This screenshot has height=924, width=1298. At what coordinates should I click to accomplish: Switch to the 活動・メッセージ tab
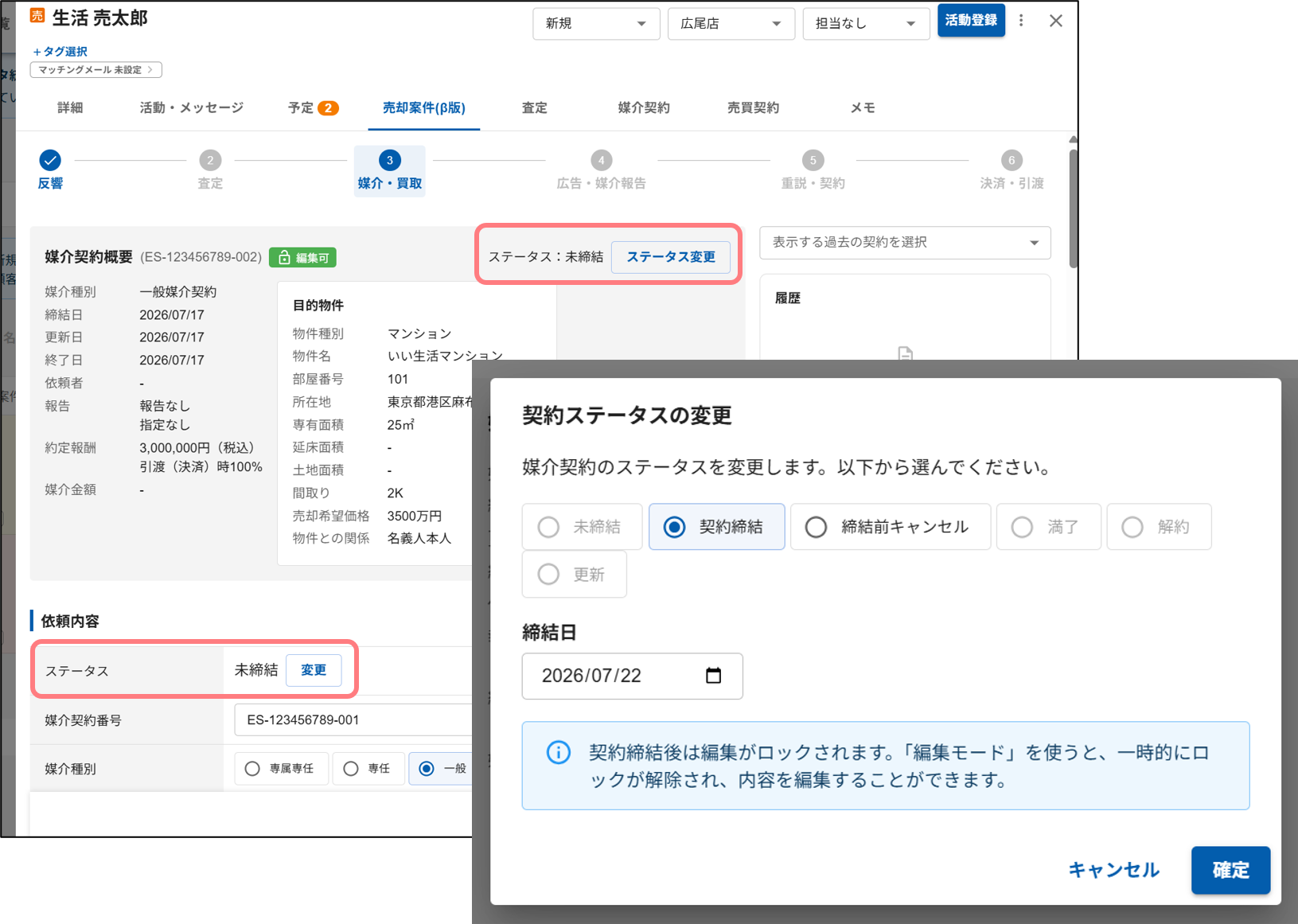[x=192, y=108]
